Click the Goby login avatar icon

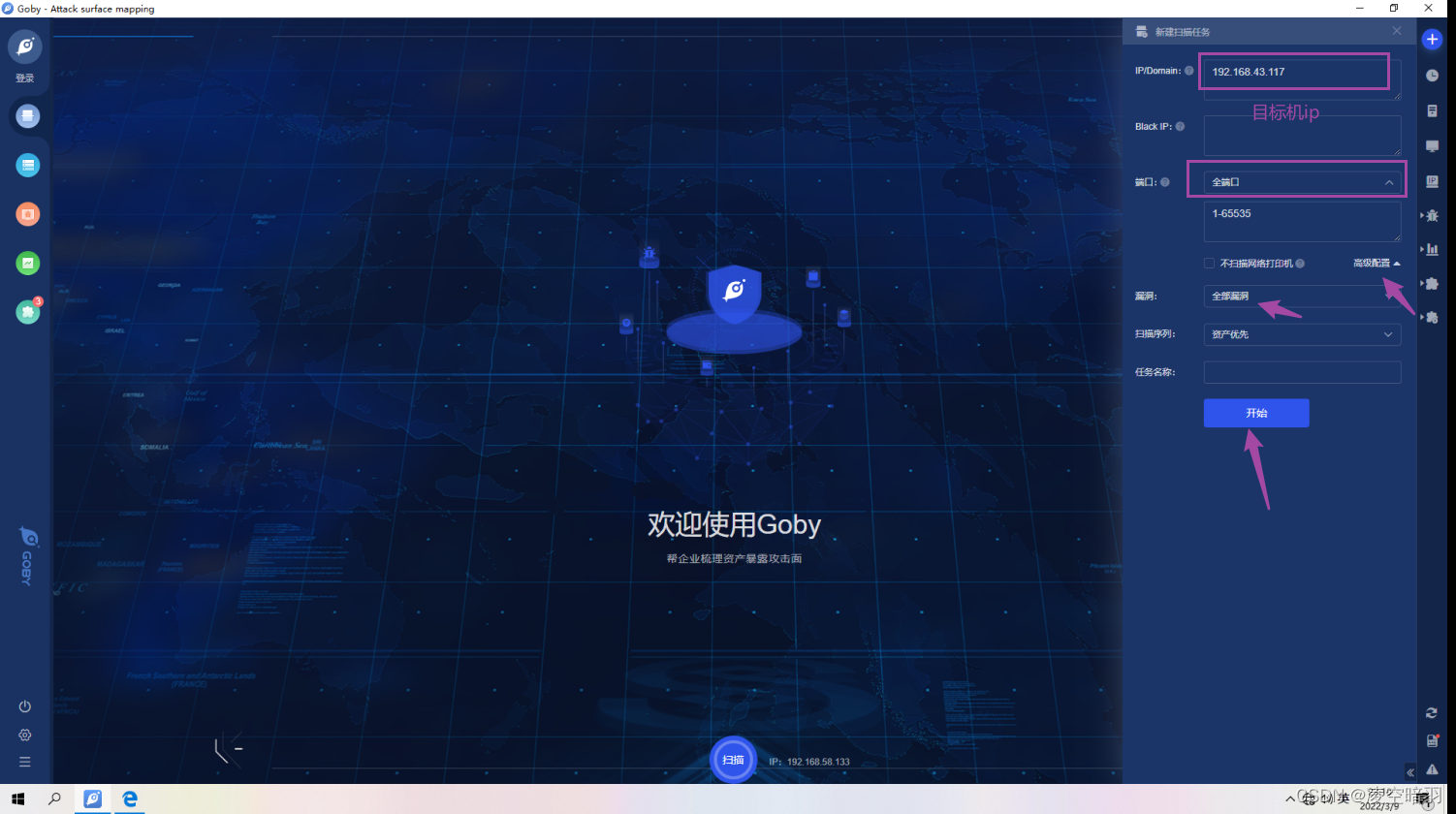pos(25,46)
